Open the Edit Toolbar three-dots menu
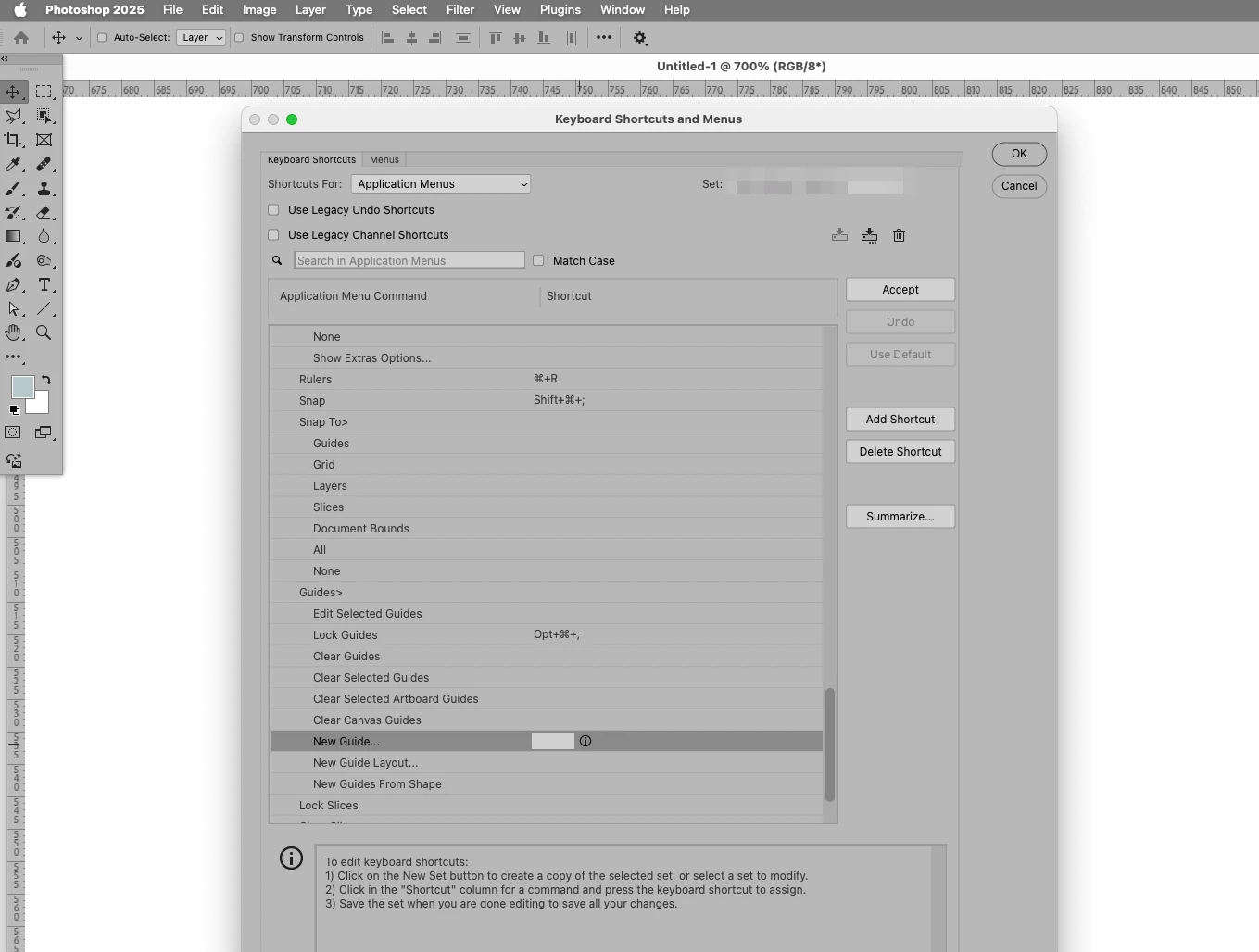 point(13,357)
